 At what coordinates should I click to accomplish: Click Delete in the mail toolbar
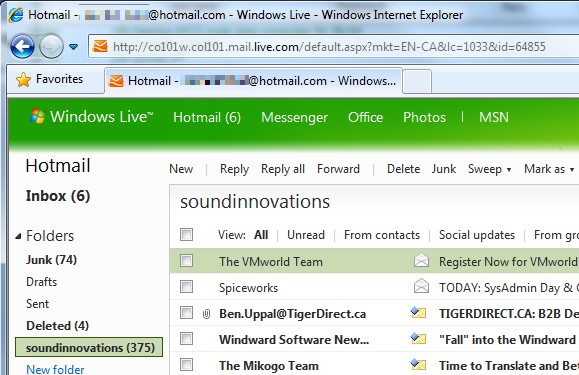[403, 169]
